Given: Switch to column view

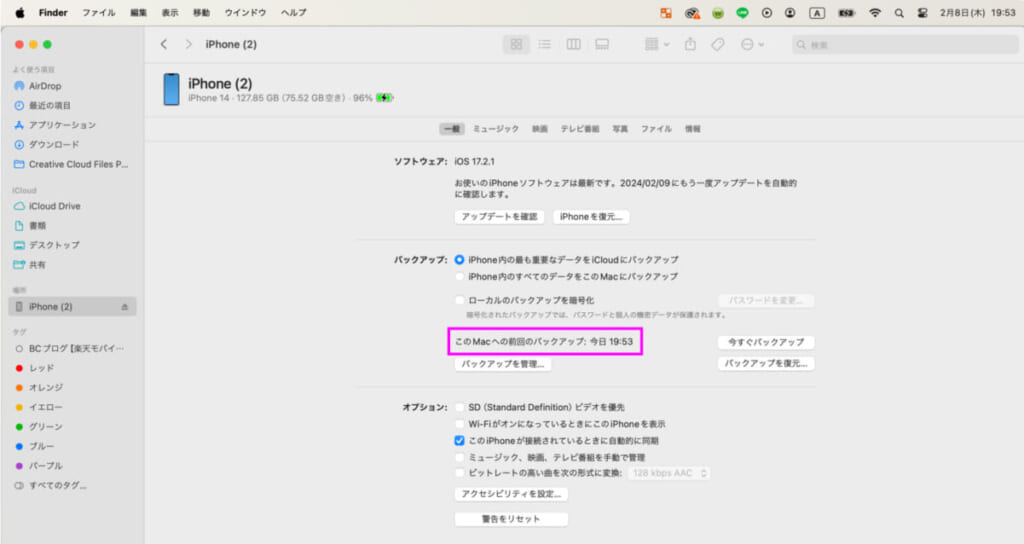Looking at the screenshot, I should coord(573,44).
